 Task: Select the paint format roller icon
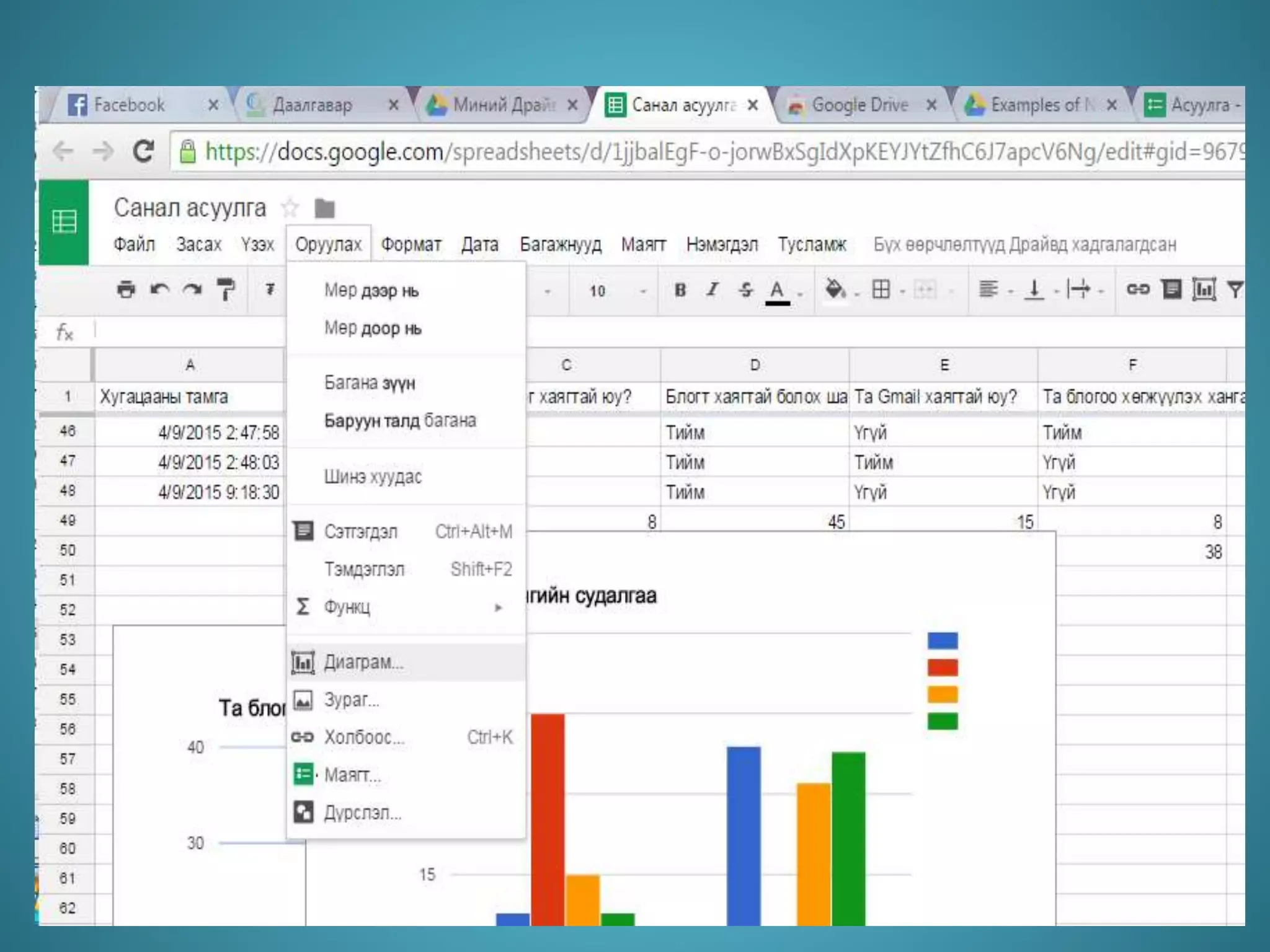click(x=226, y=289)
